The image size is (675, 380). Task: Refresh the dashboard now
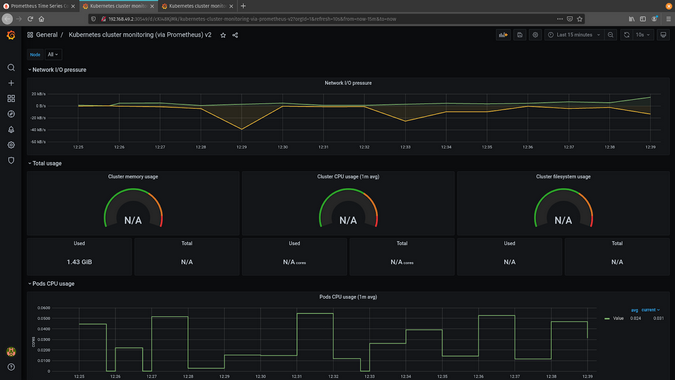coord(626,35)
